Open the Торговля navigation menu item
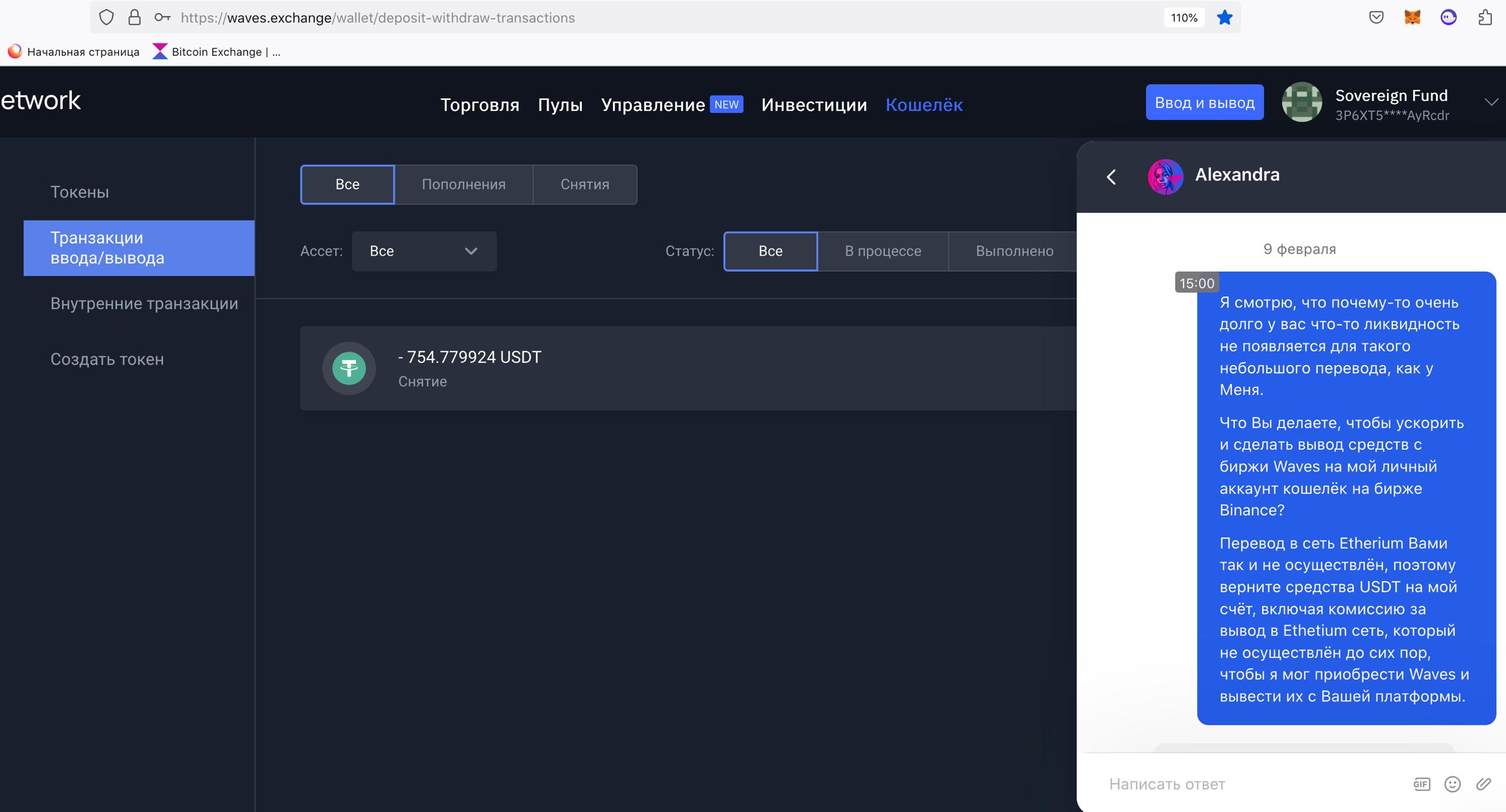This screenshot has width=1506, height=812. coord(479,105)
